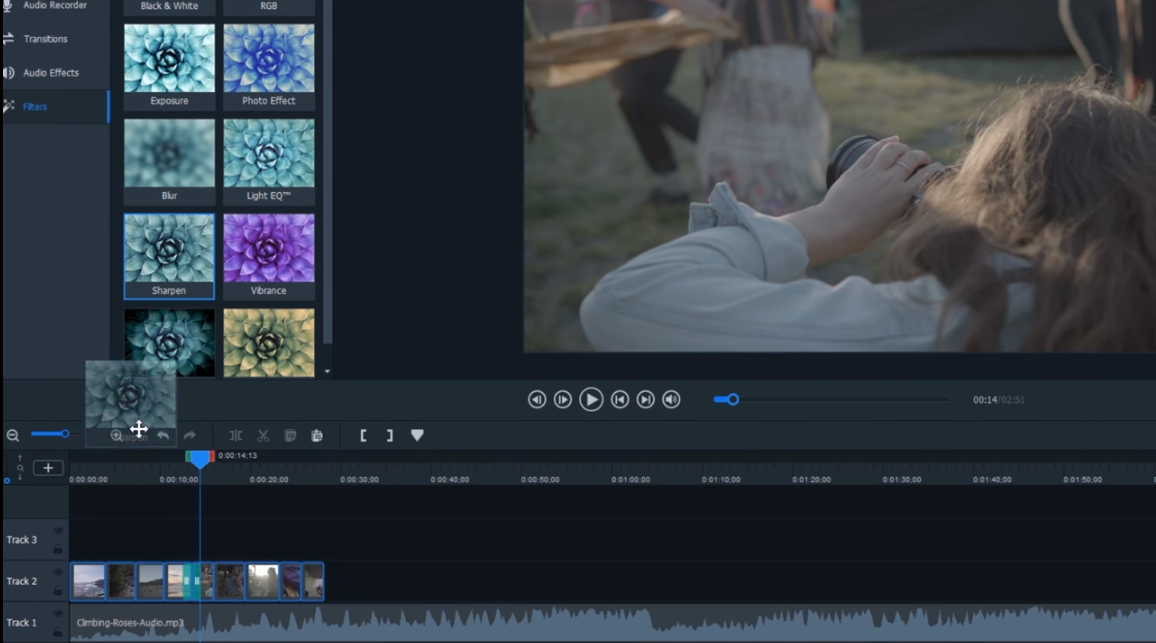Toggle Track 3 visibility eye

[x=58, y=531]
